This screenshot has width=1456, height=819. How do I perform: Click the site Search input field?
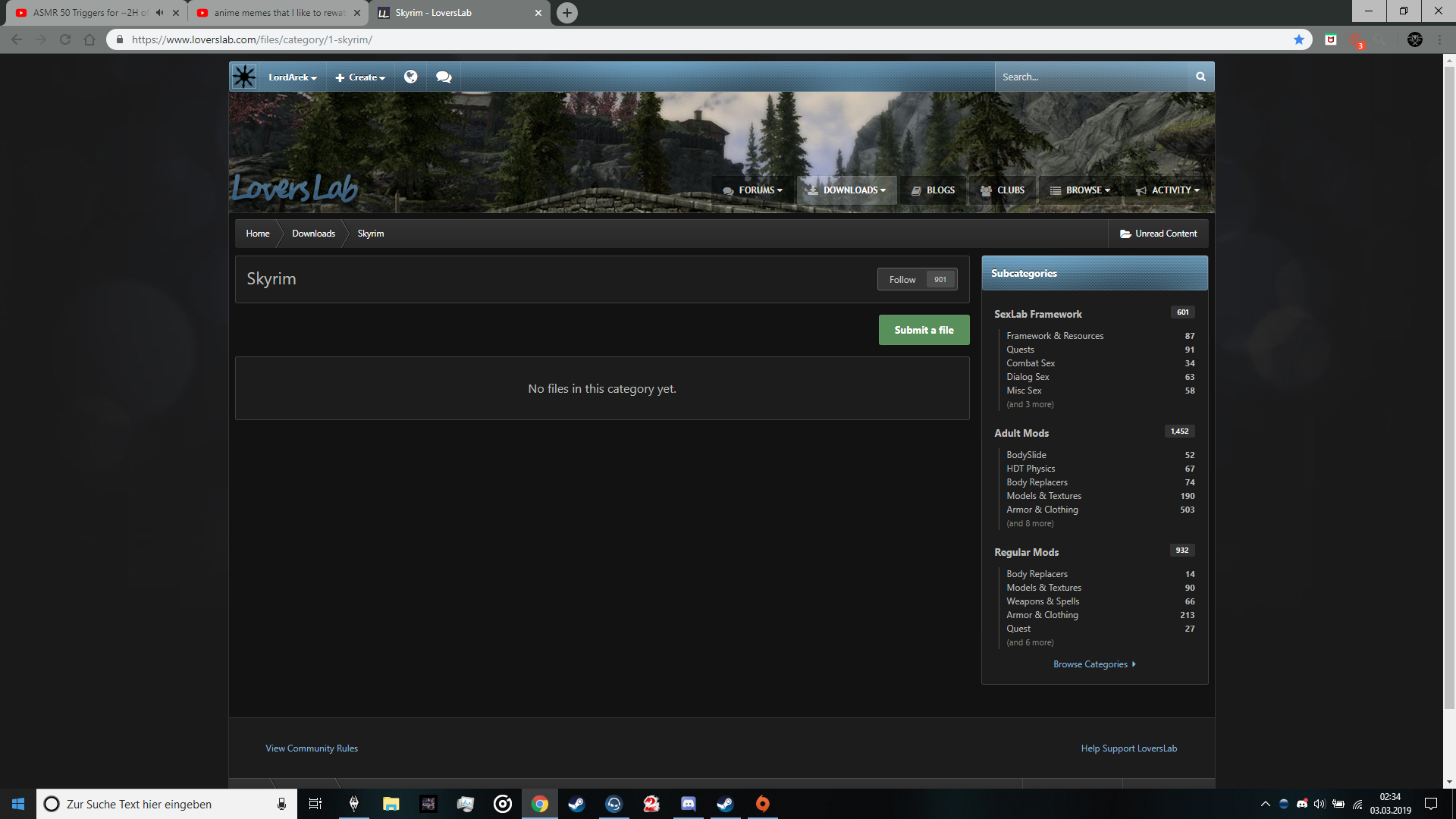tap(1091, 77)
